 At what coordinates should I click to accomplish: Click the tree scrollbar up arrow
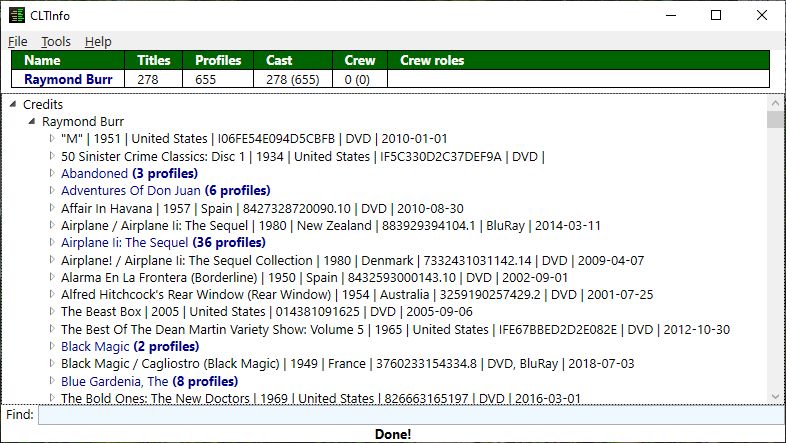pos(775,103)
